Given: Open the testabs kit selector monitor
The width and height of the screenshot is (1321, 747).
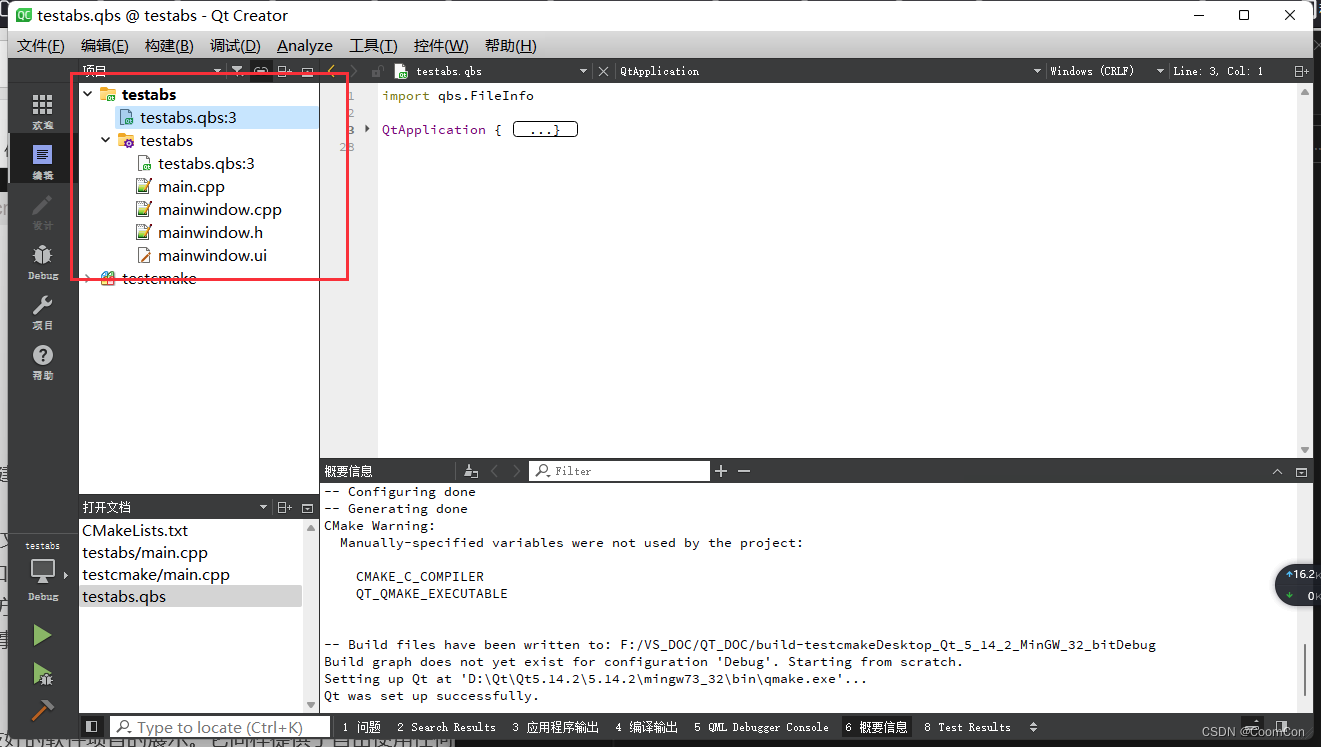Looking at the screenshot, I should [x=42, y=574].
